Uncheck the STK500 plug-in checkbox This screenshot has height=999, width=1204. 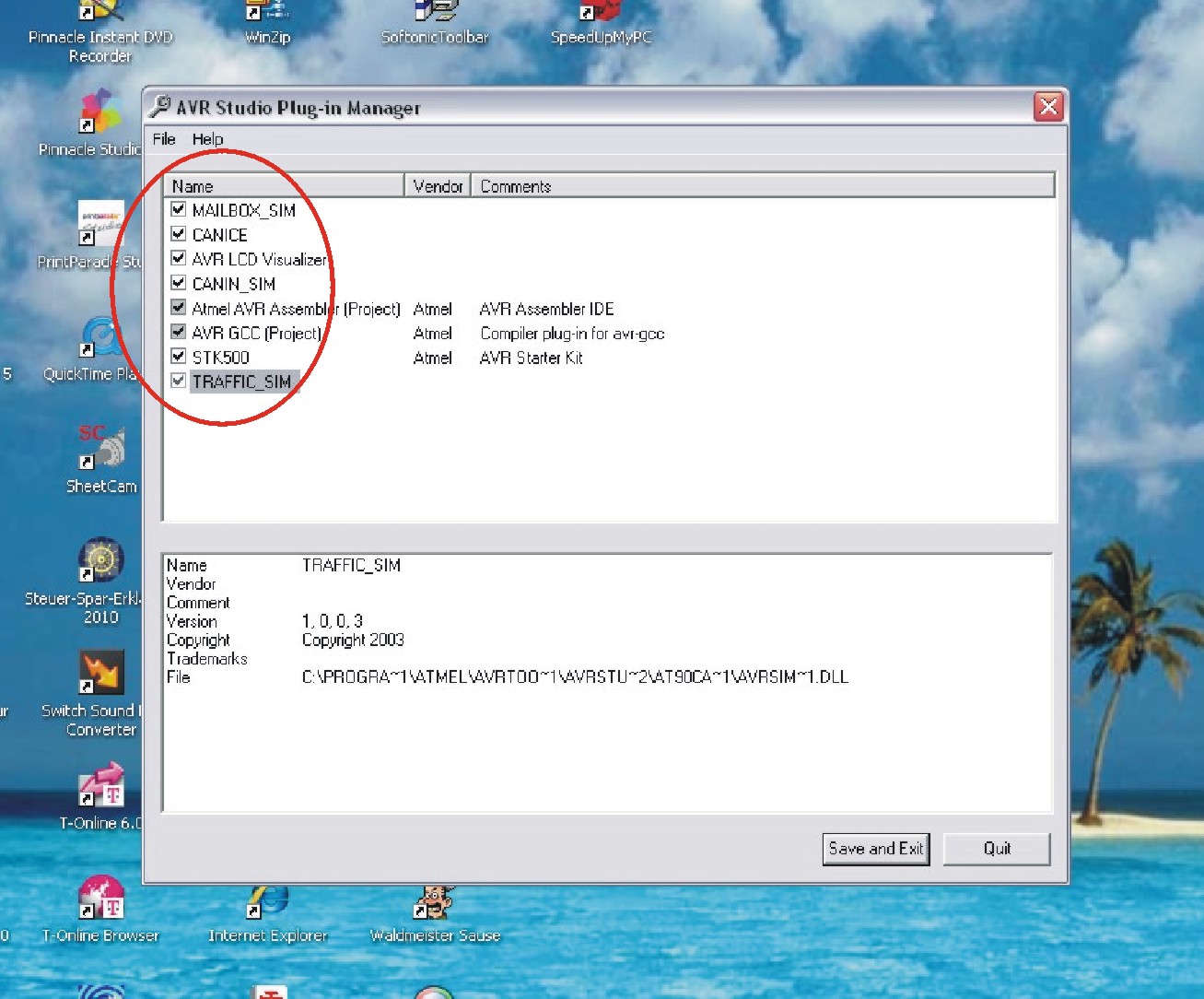pos(179,356)
